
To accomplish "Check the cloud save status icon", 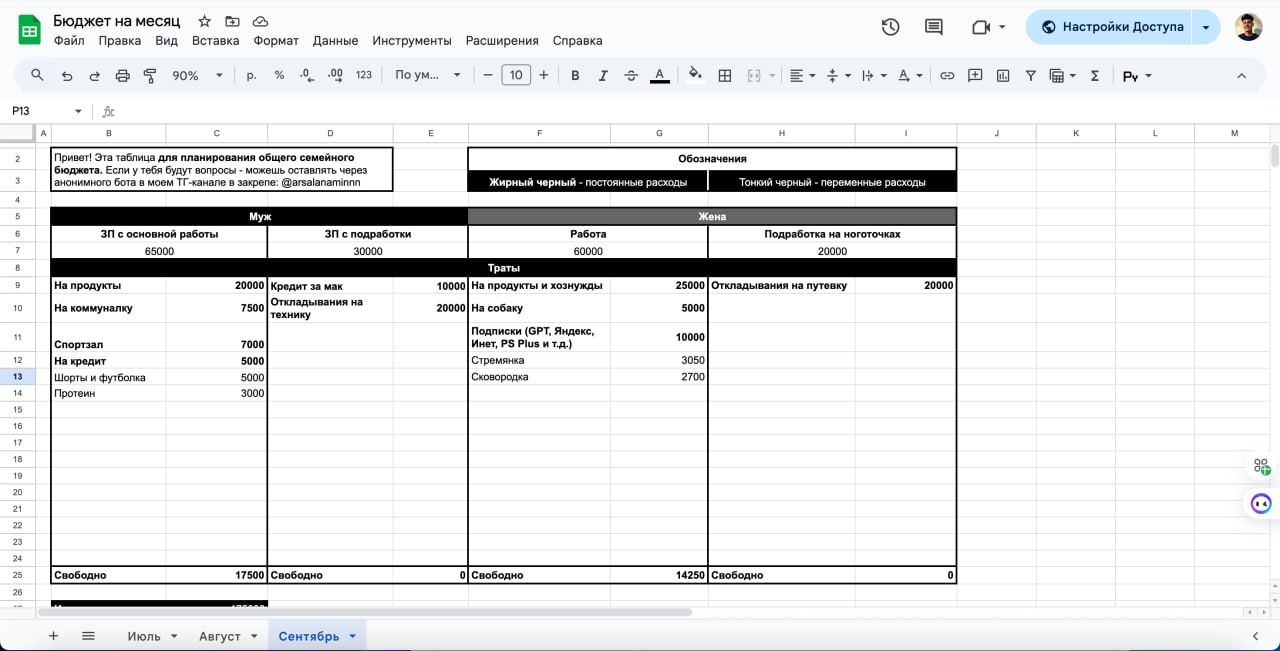I will (x=260, y=21).
